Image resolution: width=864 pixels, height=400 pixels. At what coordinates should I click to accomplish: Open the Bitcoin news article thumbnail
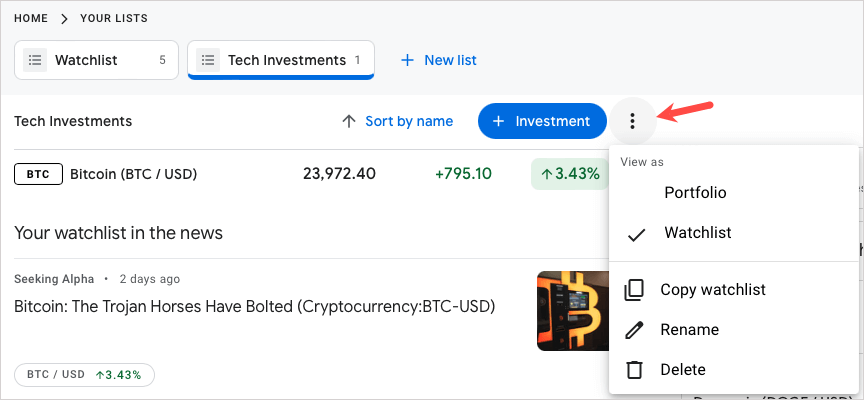572,310
